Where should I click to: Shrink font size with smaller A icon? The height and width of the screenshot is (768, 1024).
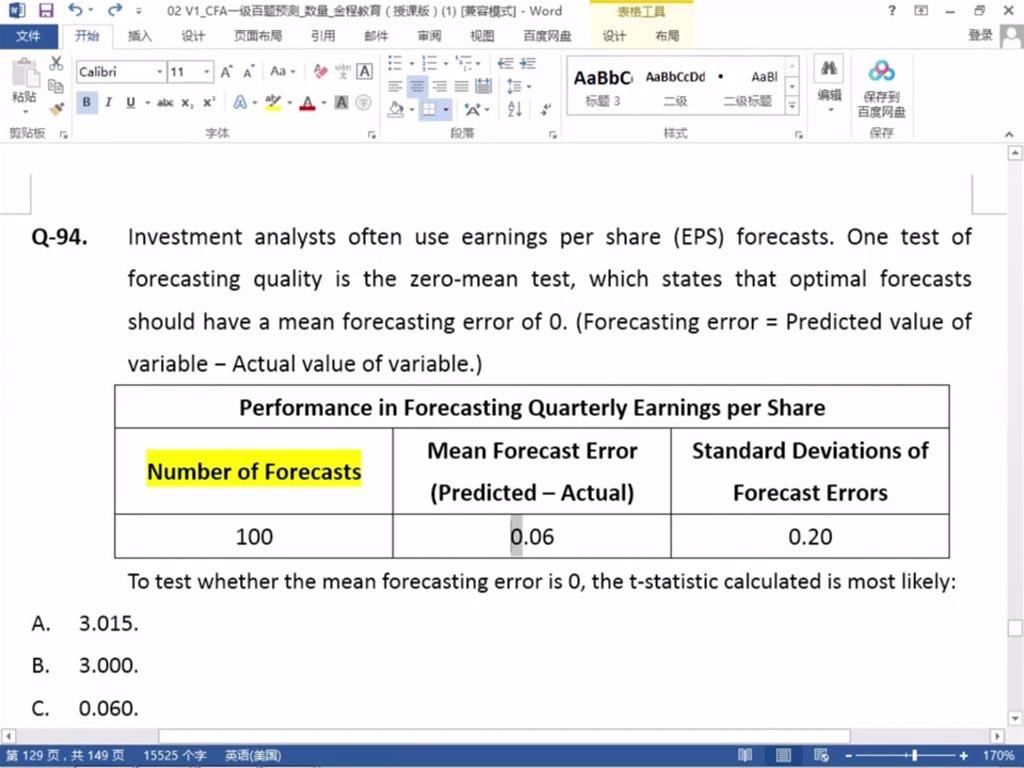[249, 72]
